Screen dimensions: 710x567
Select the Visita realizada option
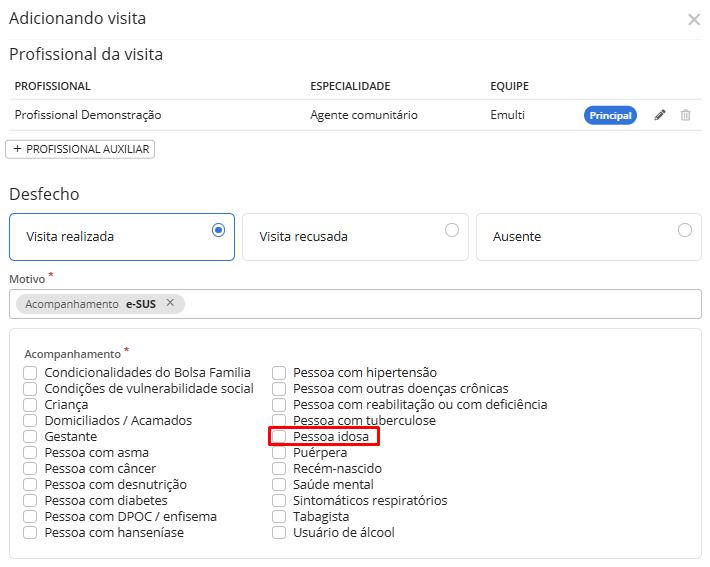(x=122, y=237)
